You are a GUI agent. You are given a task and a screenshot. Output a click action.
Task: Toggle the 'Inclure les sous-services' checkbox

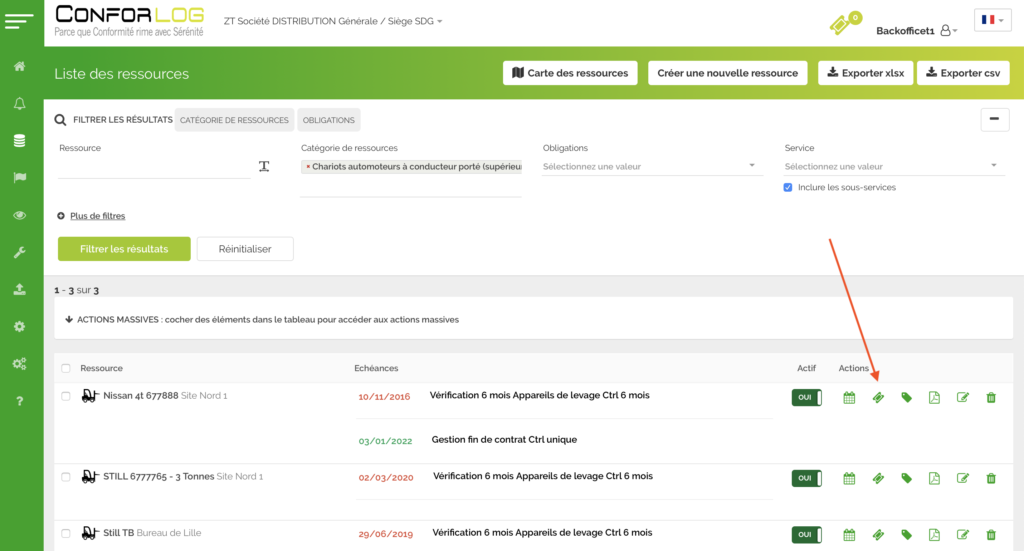788,187
